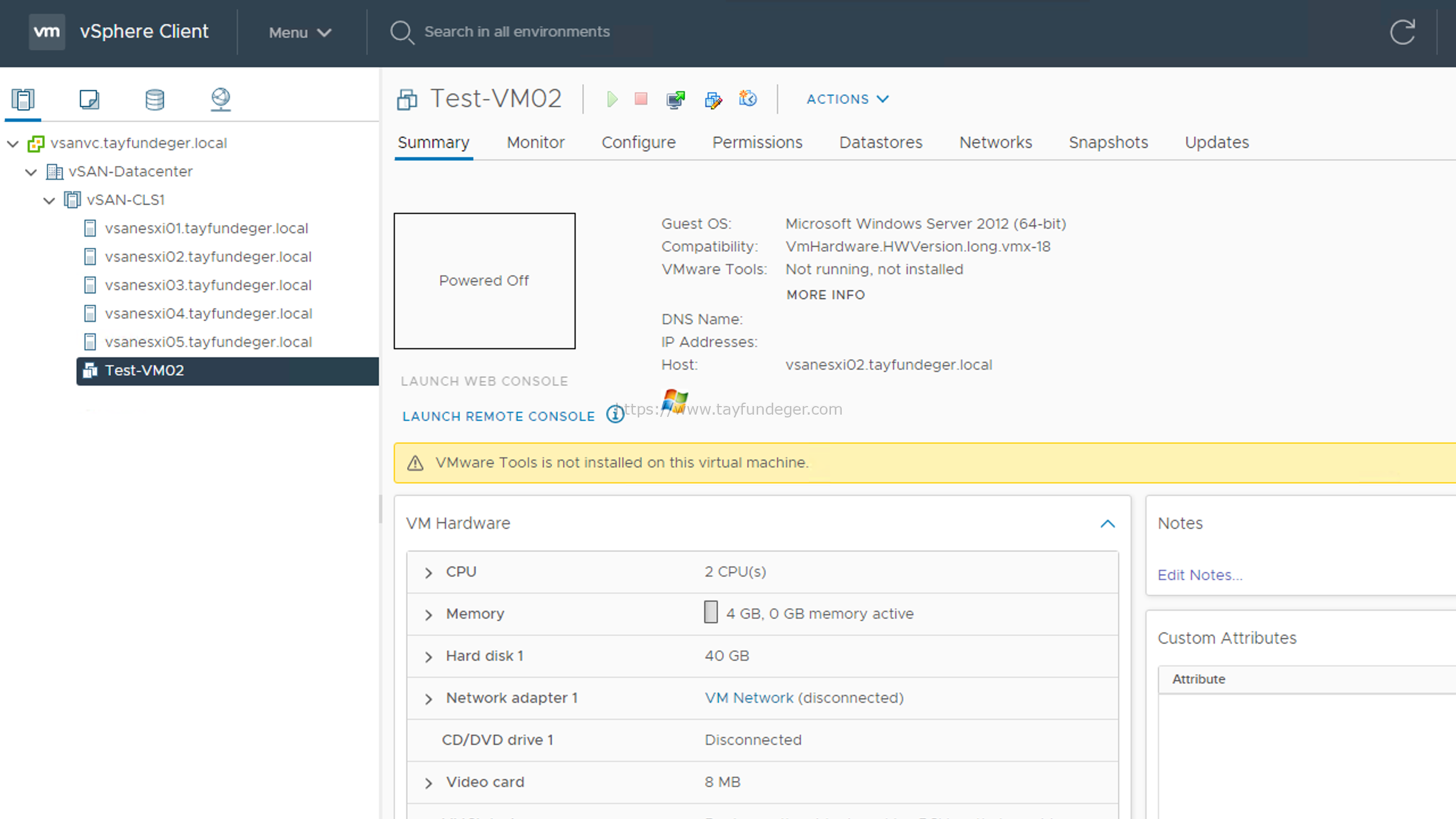Click the Take Snapshot toolbar icon
Screen dimensions: 1456x819
[747, 99]
